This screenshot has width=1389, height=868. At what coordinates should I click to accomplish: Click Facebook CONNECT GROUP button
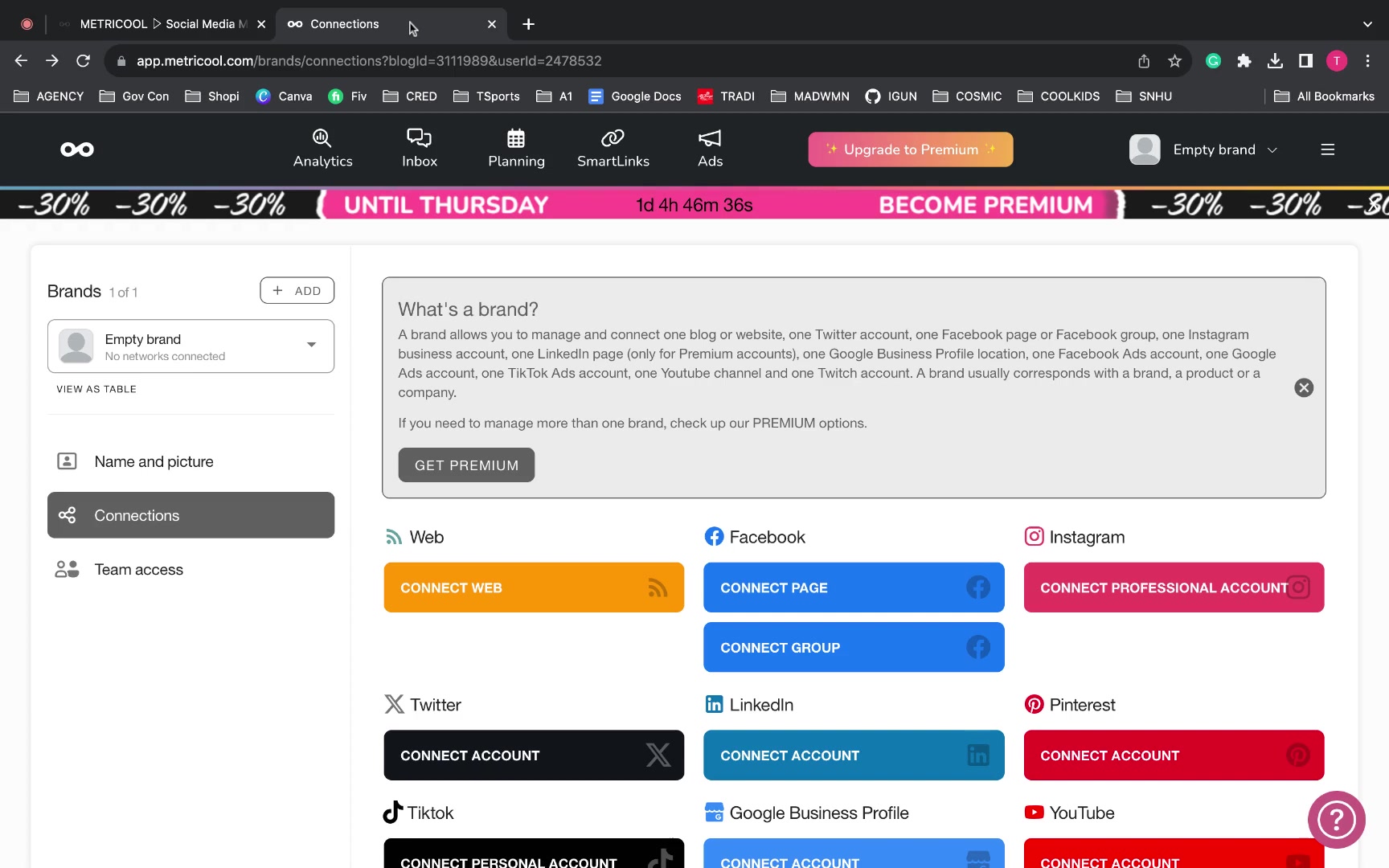[854, 647]
